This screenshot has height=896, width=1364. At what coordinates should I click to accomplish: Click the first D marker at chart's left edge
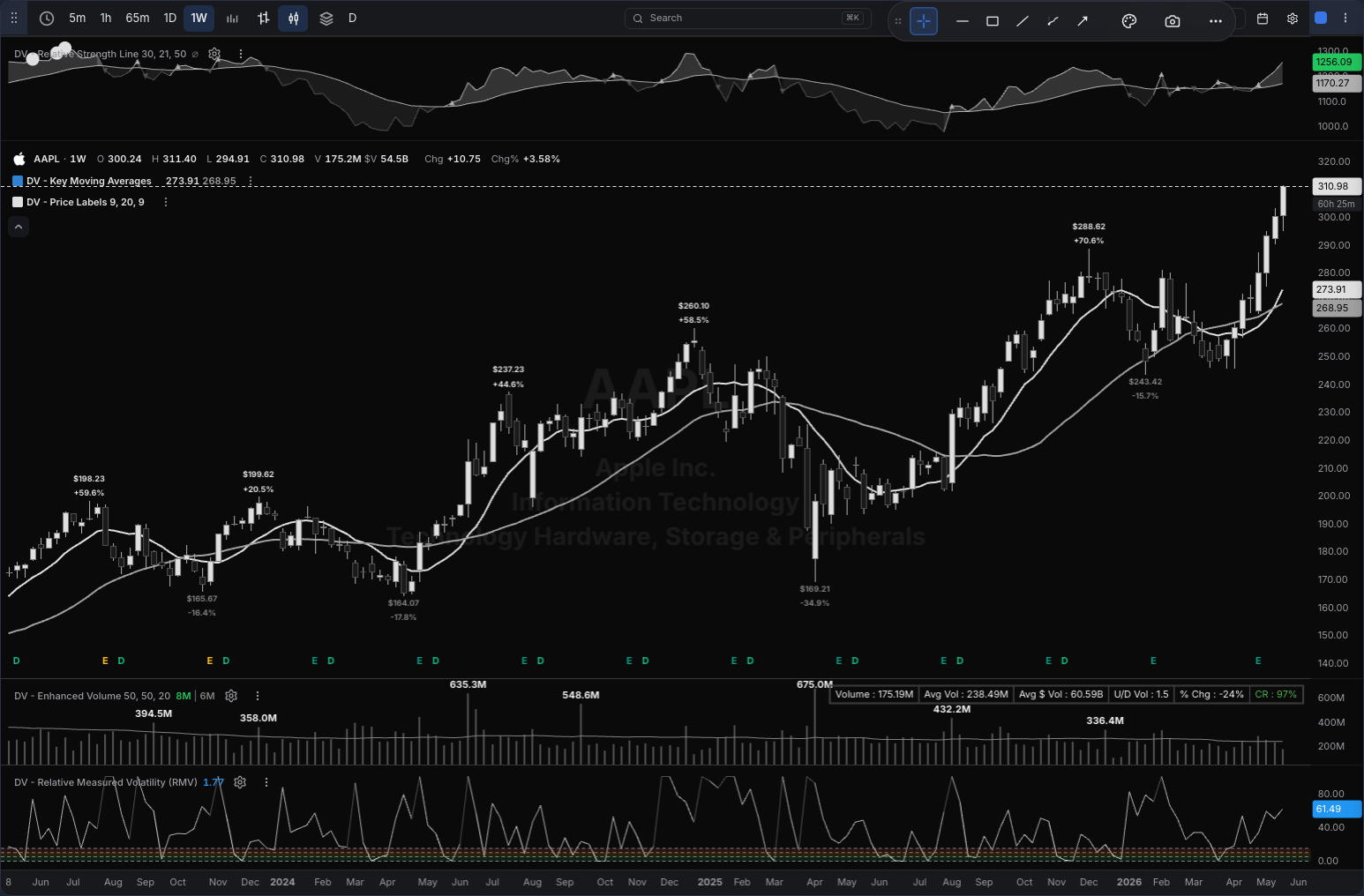click(16, 661)
